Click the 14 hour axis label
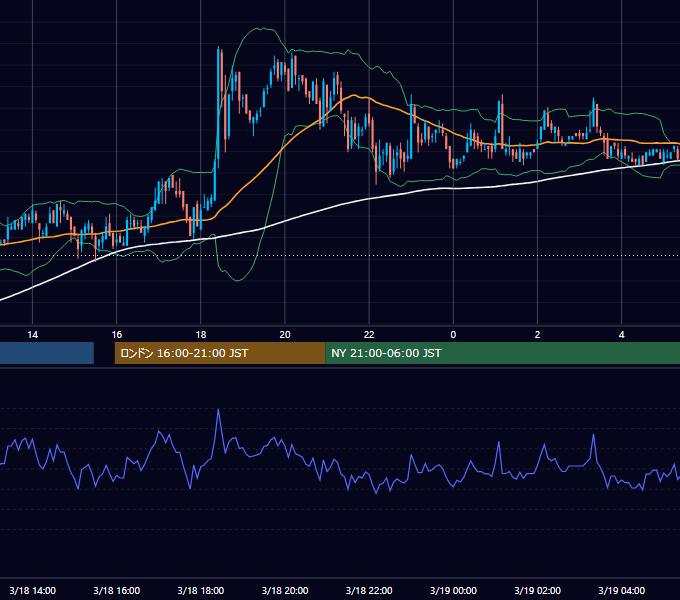This screenshot has width=680, height=600. coord(33,335)
